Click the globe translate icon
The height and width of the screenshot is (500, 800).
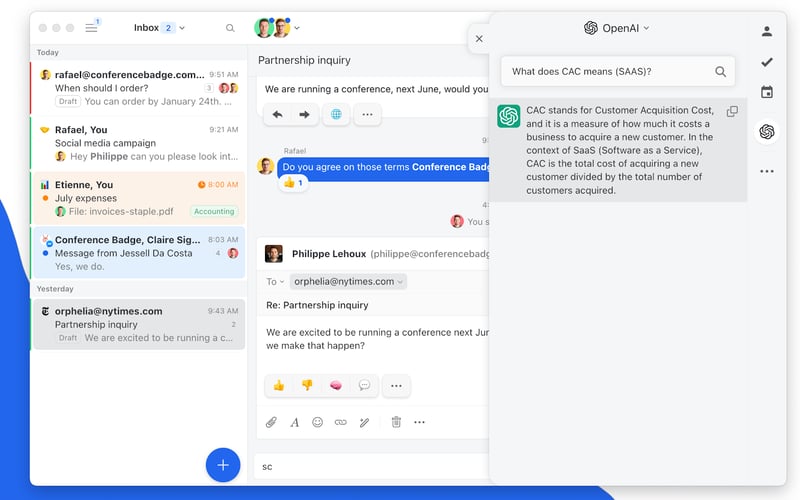[x=336, y=114]
